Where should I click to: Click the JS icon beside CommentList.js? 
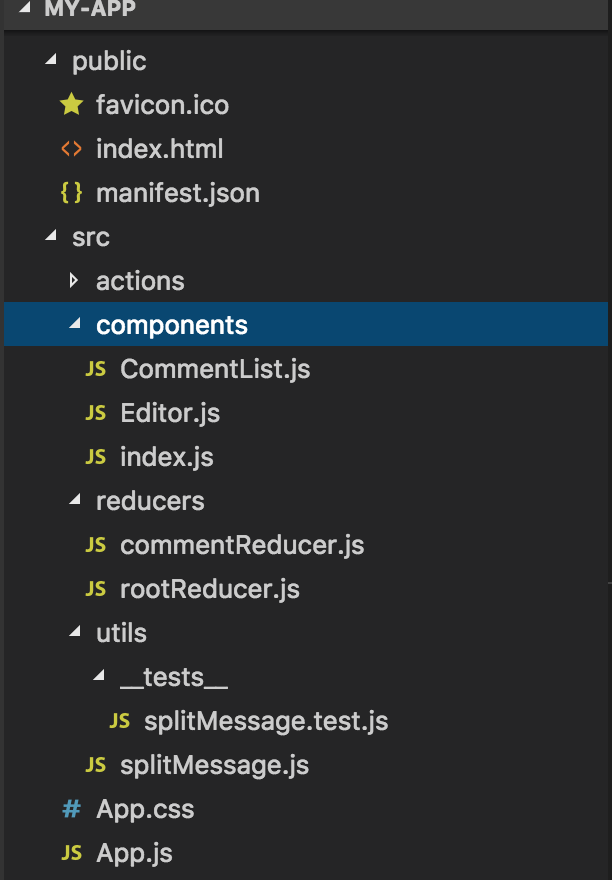96,369
